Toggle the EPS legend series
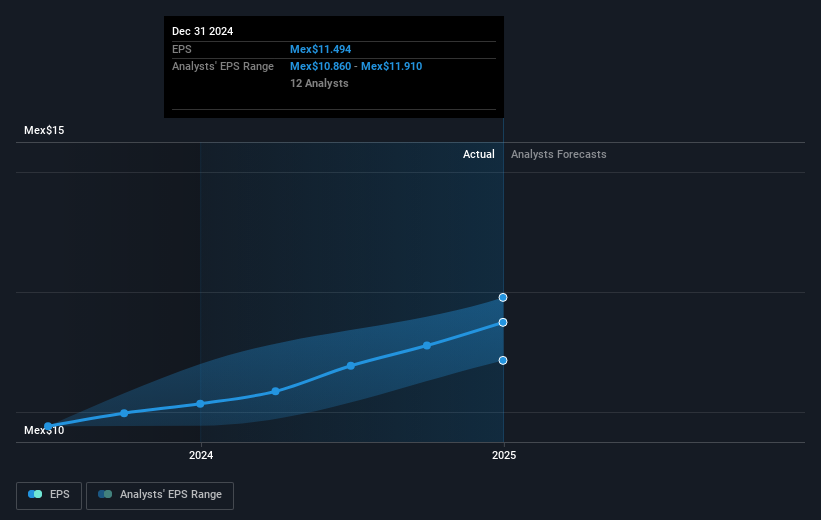Viewport: 821px width, 520px height. click(x=49, y=495)
